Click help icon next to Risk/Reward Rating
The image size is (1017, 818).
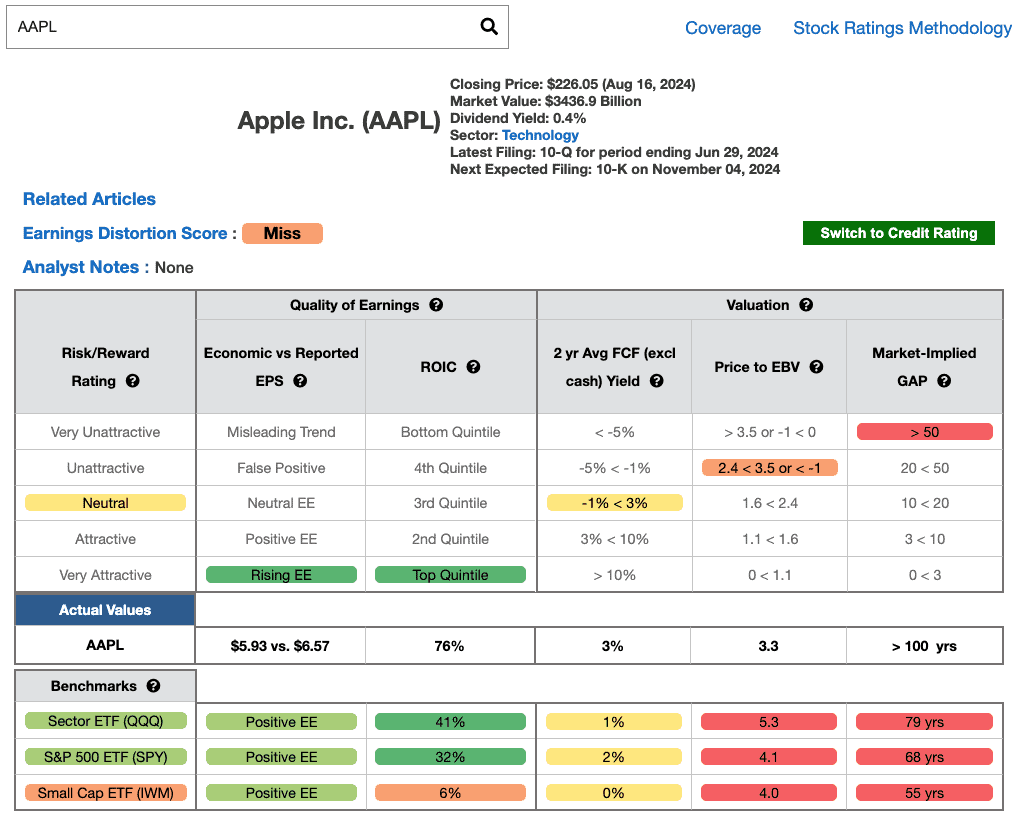133,381
